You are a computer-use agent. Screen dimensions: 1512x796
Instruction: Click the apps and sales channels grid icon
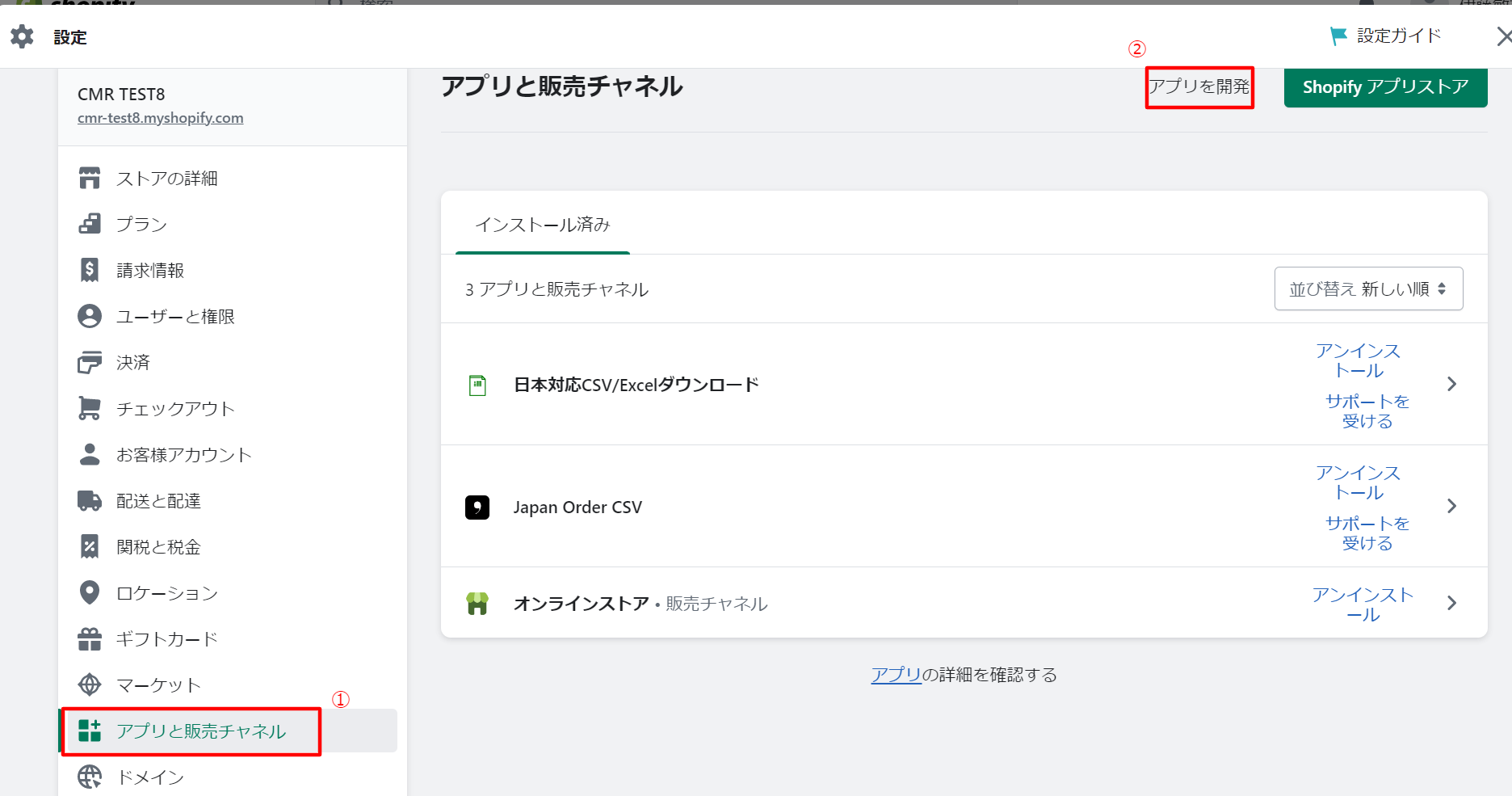point(90,731)
